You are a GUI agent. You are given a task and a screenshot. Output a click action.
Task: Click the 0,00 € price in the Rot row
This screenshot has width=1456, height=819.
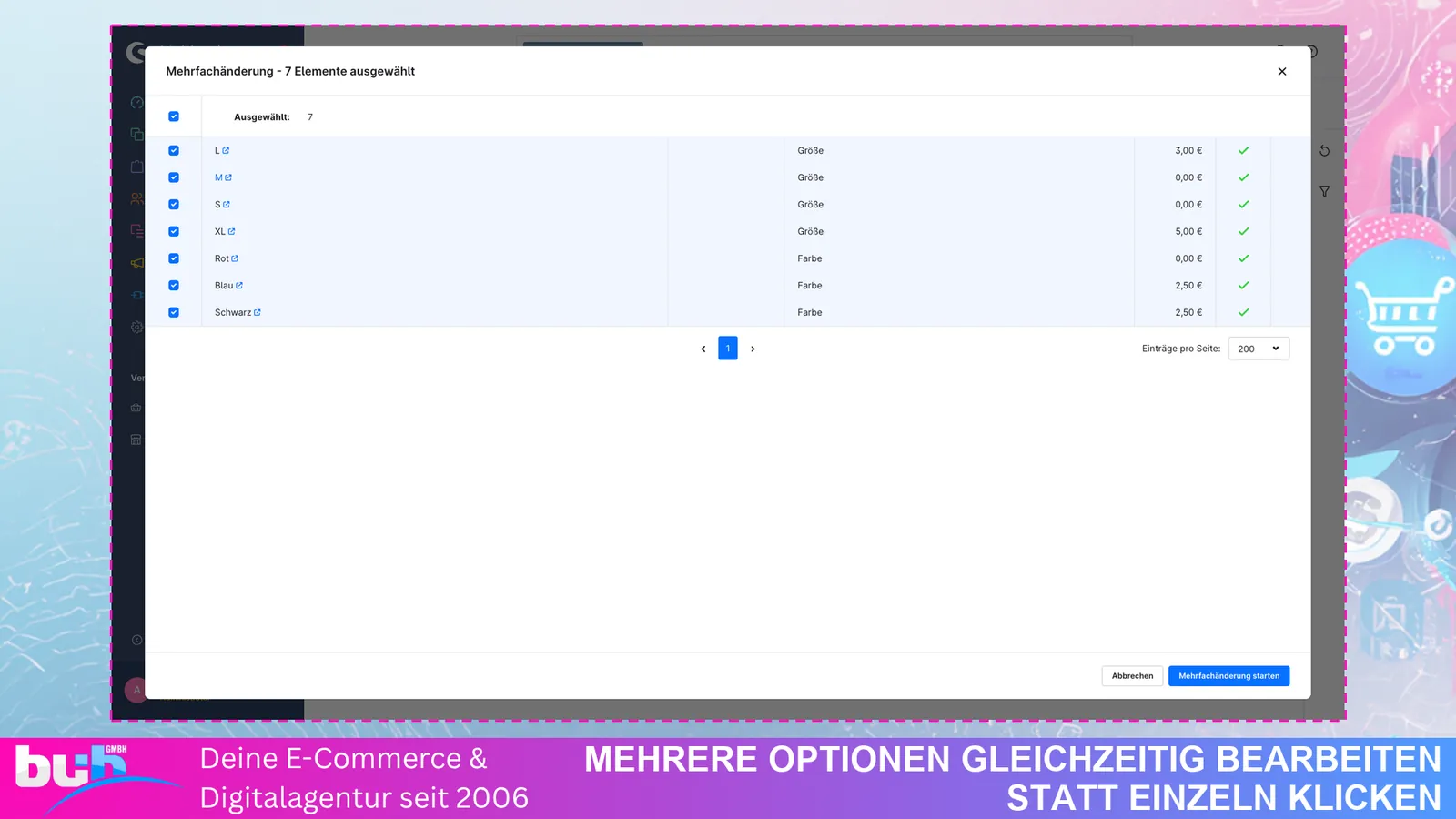click(x=1188, y=258)
